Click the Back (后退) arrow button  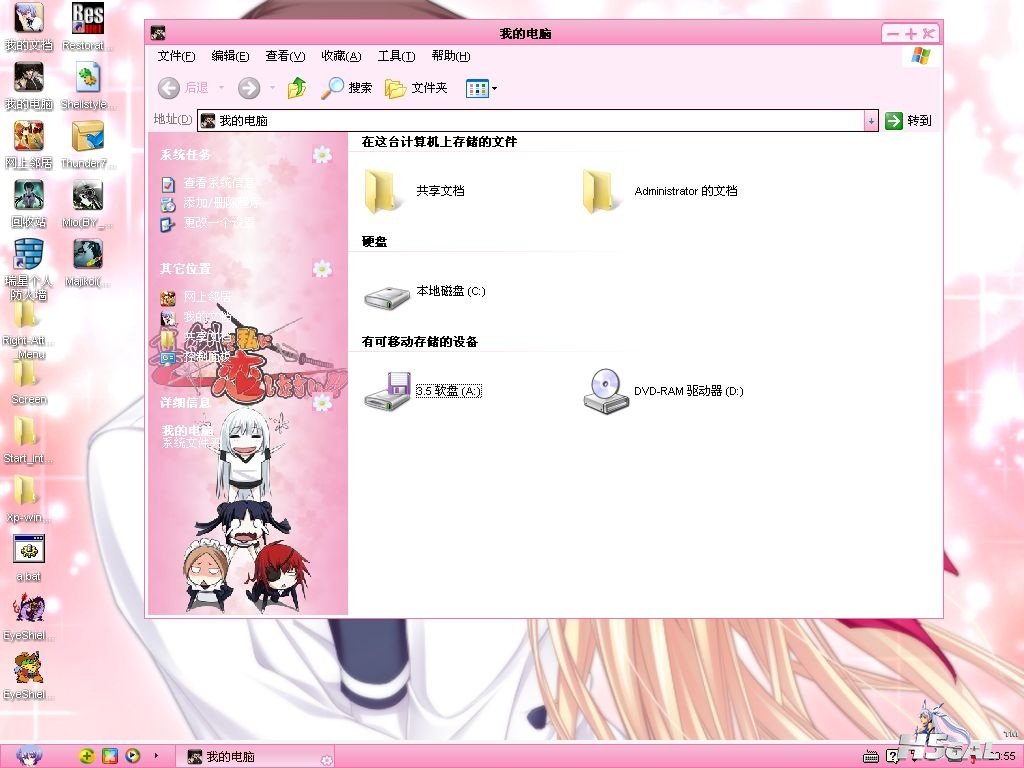point(184,88)
